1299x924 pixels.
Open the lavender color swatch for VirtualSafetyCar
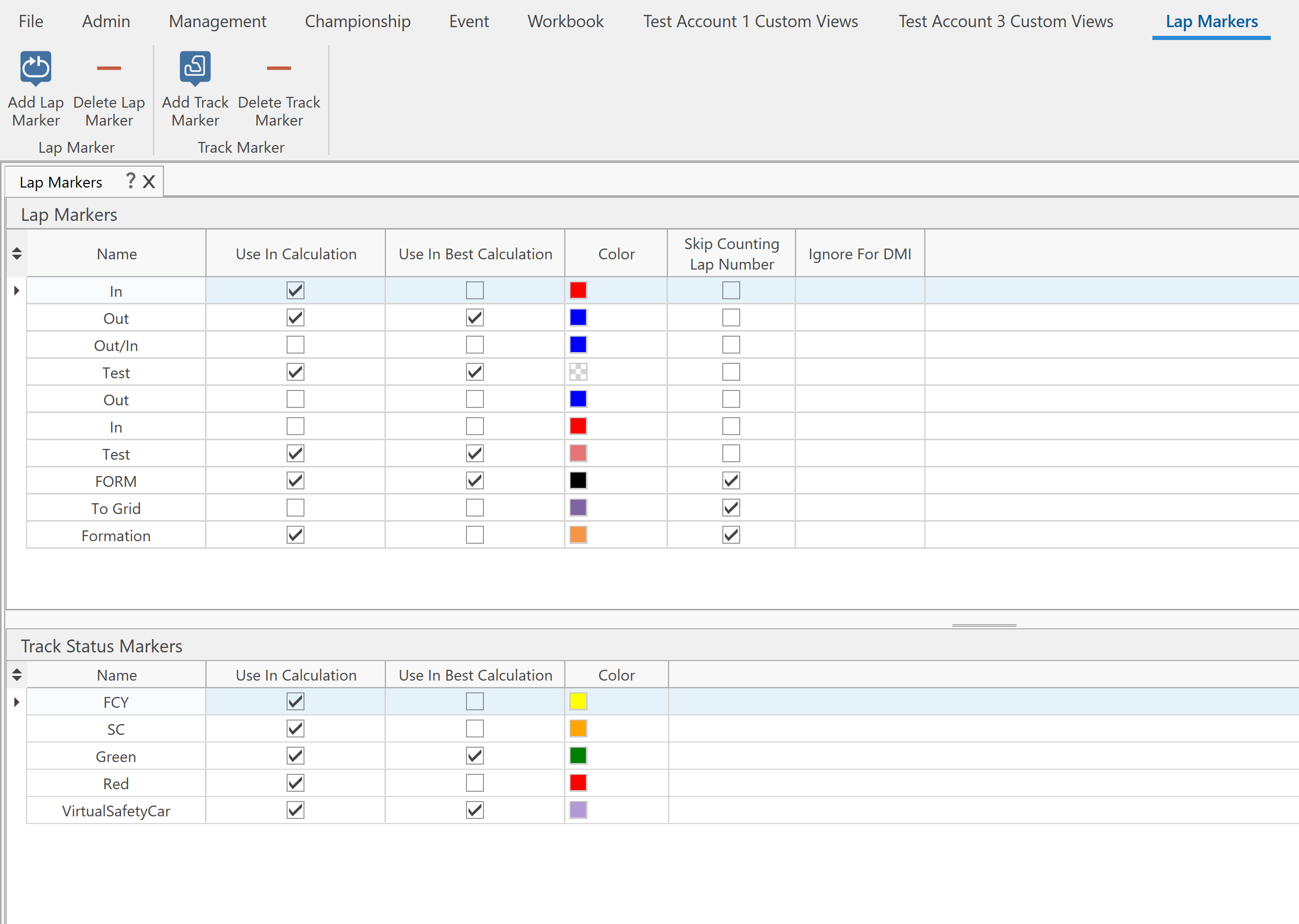[578, 810]
